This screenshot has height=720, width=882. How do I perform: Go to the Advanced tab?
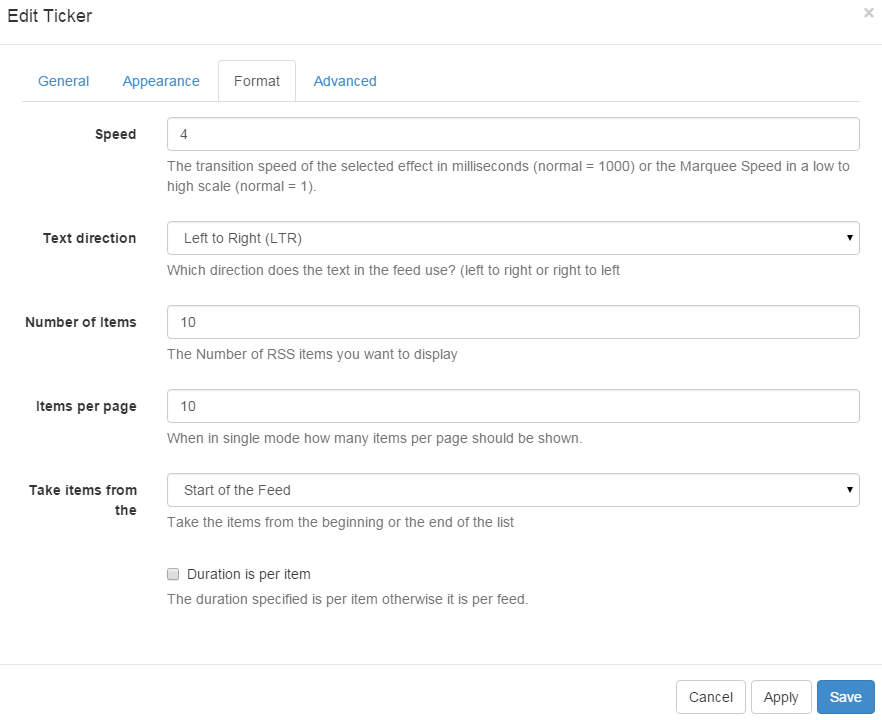click(x=345, y=81)
